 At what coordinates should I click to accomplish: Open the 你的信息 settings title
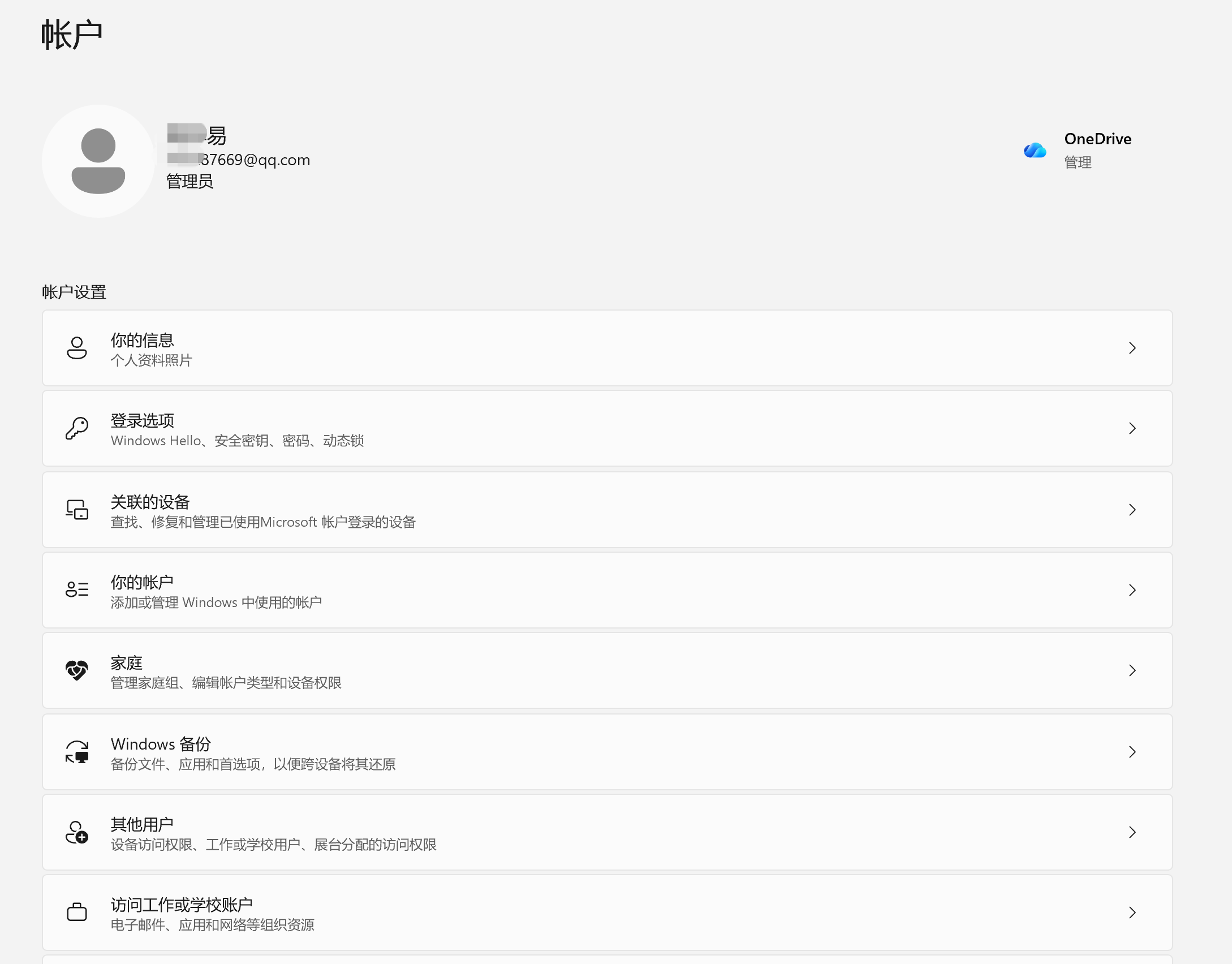pyautogui.click(x=142, y=340)
